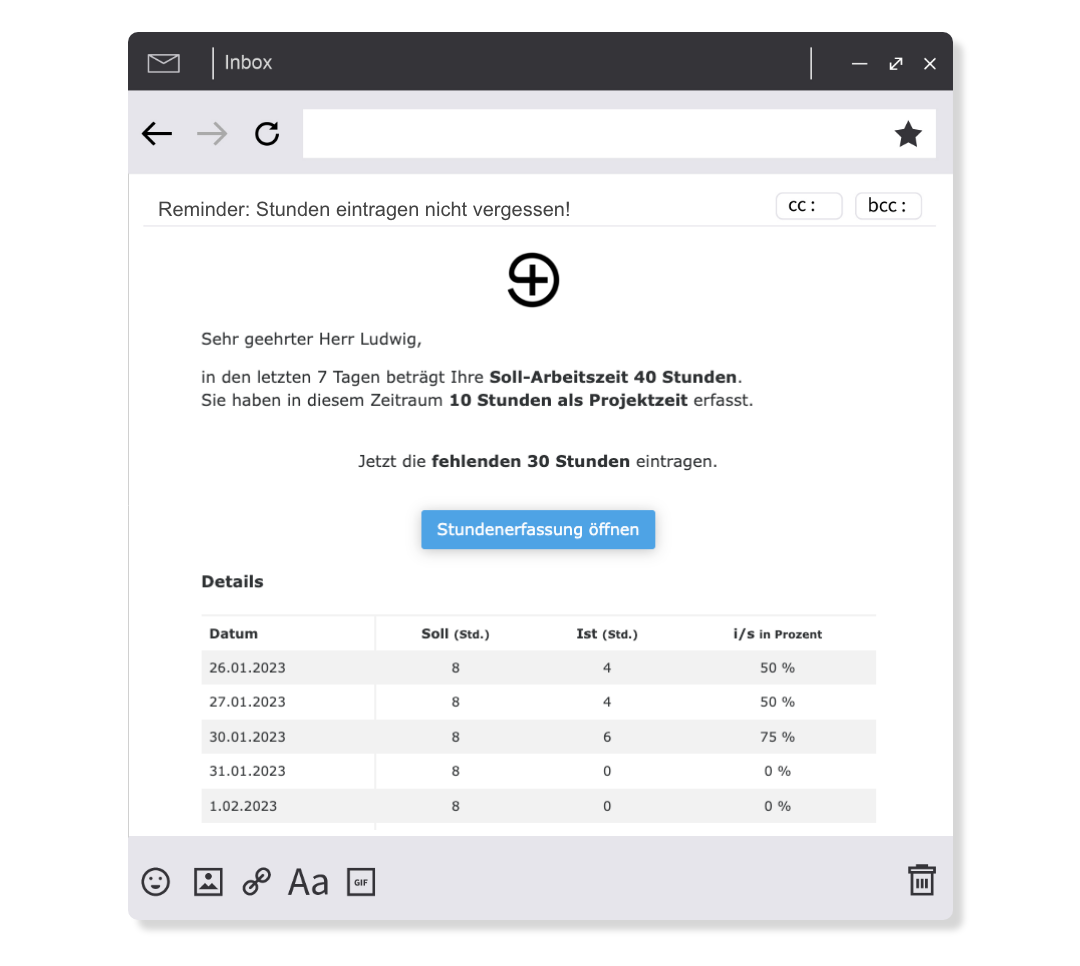The image size is (1080, 966).
Task: Click the 50 % cell for 26.01.2023
Action: tap(778, 668)
